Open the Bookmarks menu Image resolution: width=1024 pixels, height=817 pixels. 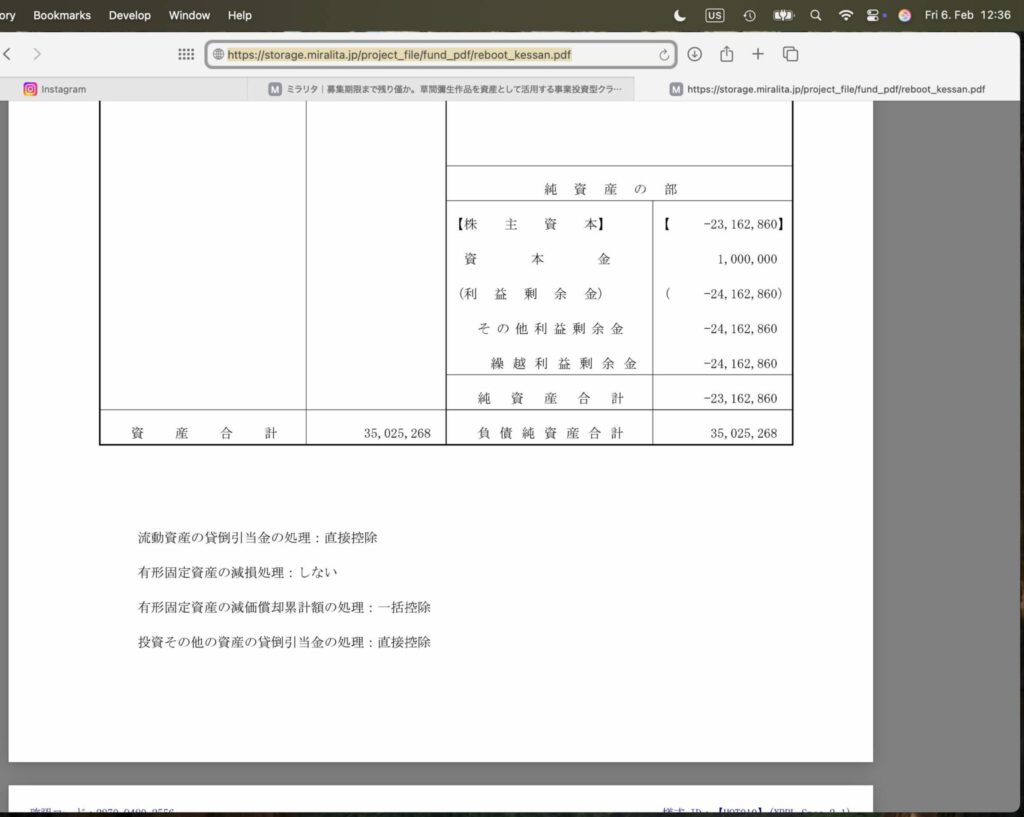click(62, 15)
